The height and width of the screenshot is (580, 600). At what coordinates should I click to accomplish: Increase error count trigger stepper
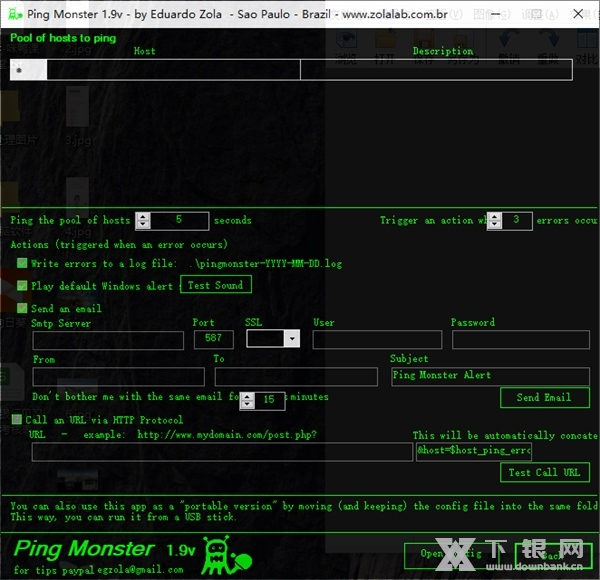(x=495, y=217)
